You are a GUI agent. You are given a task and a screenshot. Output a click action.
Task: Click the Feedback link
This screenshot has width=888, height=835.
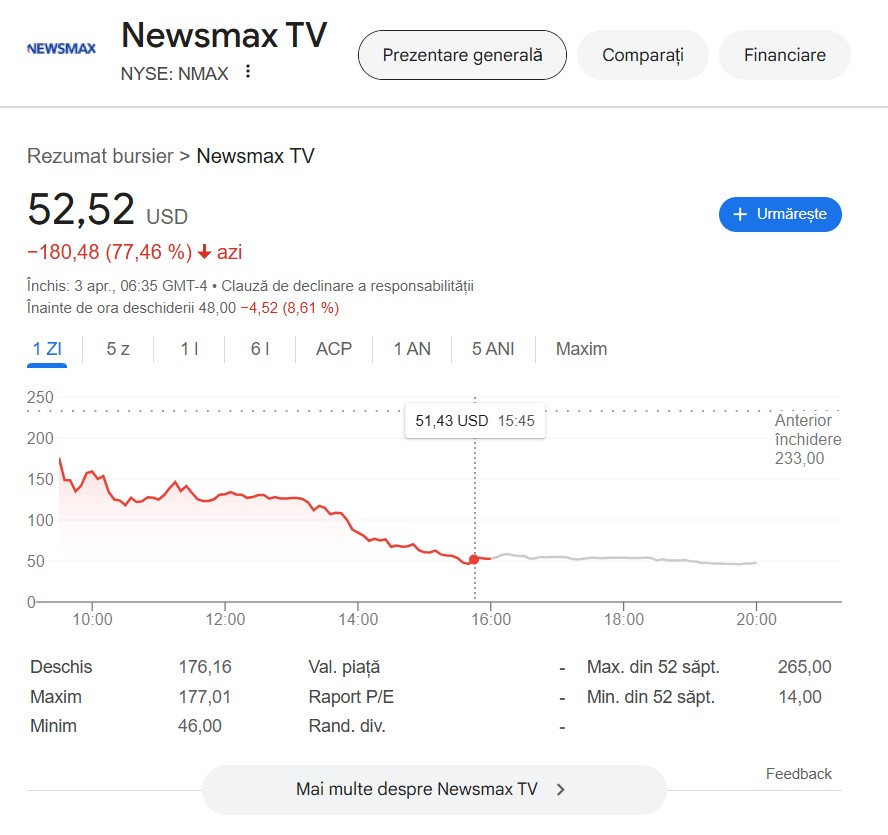click(799, 774)
